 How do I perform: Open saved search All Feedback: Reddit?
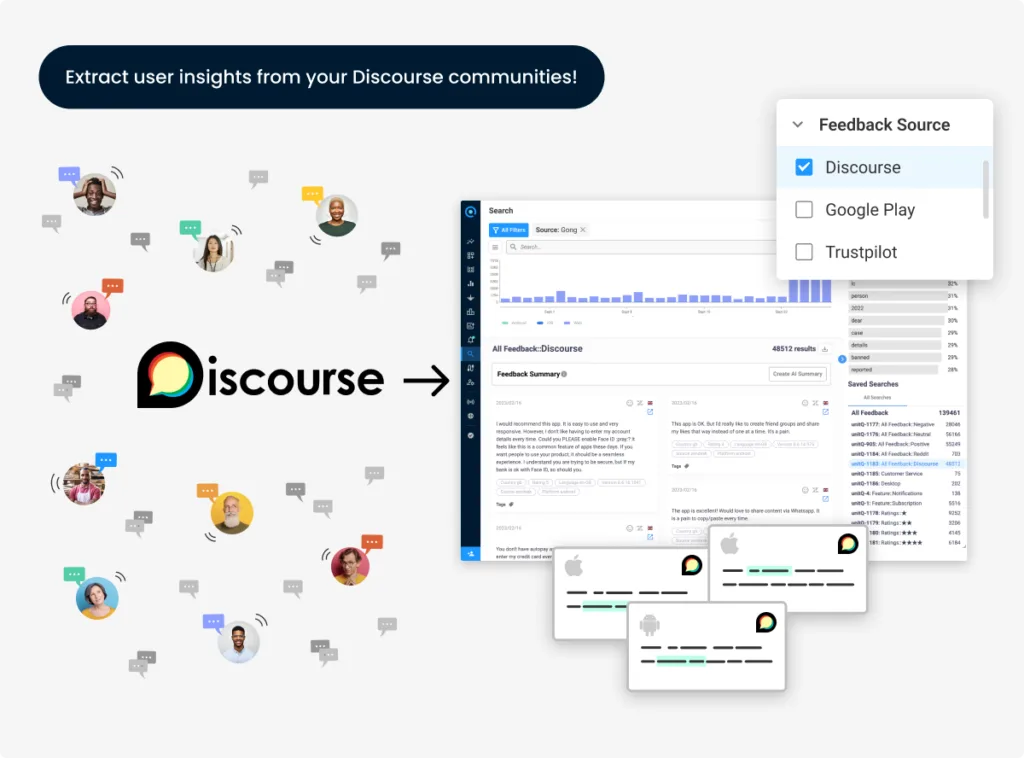(904, 454)
